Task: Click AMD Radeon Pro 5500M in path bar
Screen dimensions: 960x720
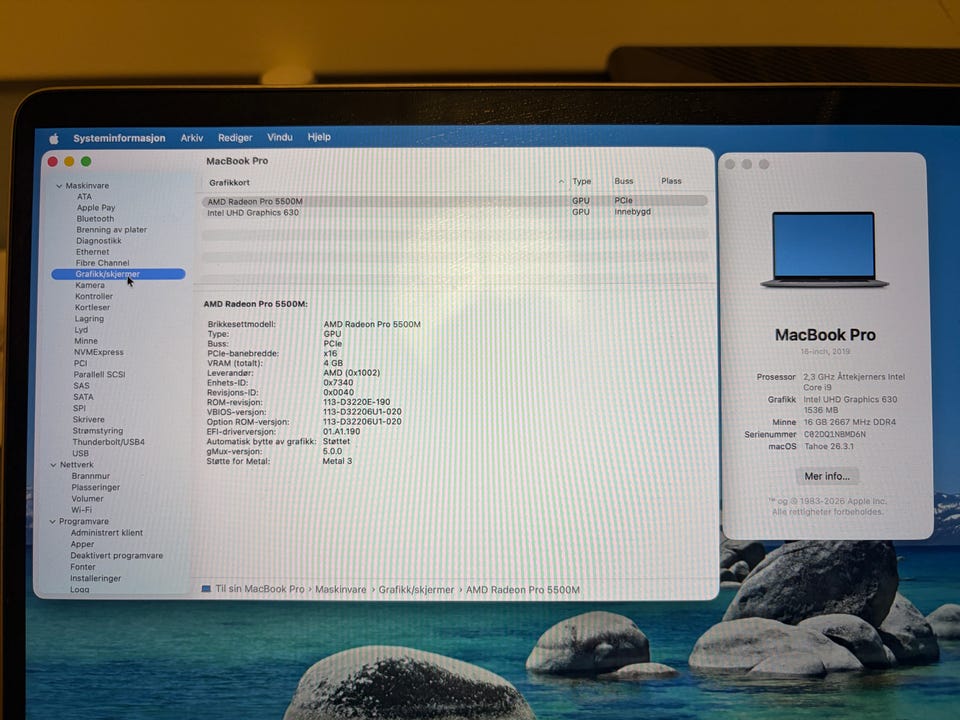Action: 523,590
